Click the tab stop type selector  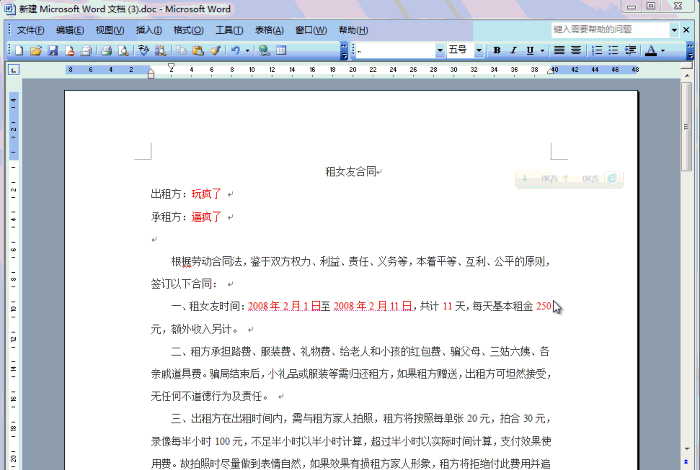pos(14,70)
